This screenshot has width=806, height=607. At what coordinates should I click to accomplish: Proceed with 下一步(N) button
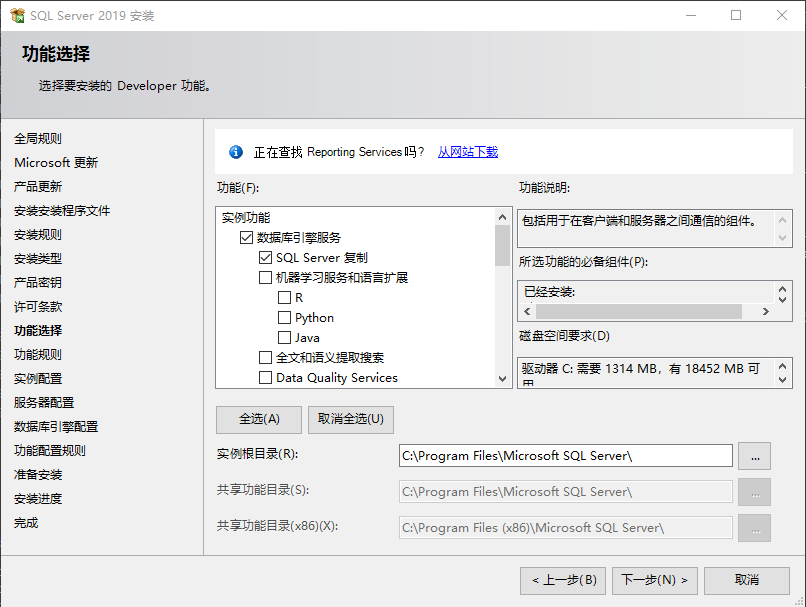point(654,581)
